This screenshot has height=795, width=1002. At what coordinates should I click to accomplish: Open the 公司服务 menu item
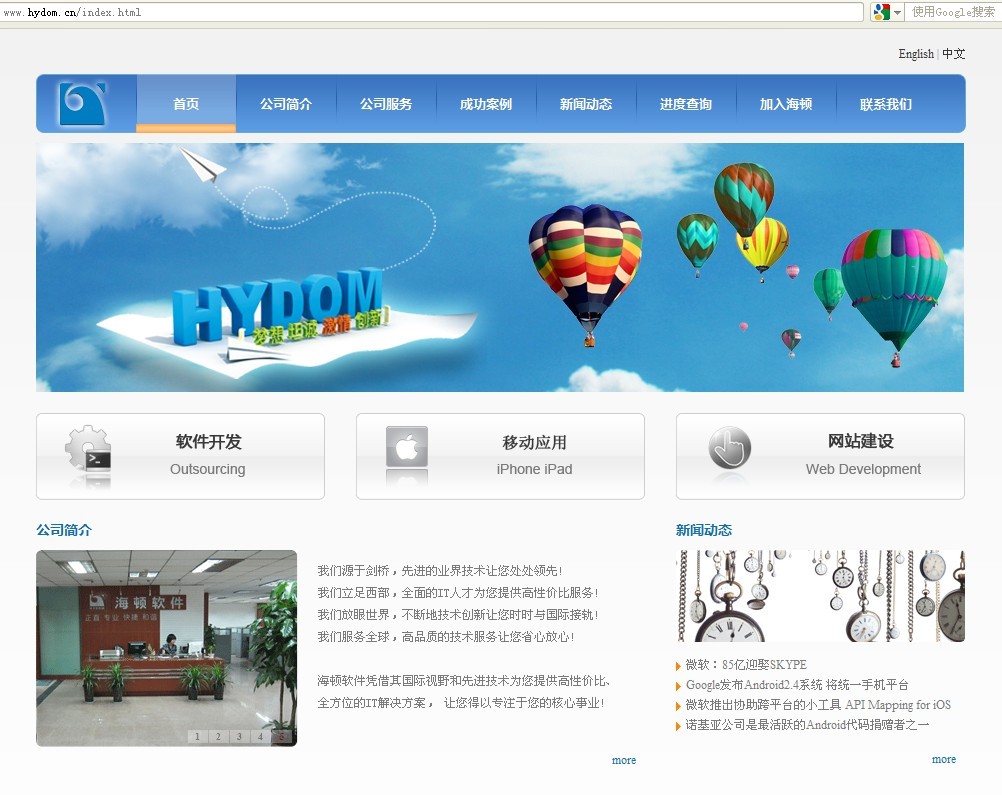click(x=386, y=104)
